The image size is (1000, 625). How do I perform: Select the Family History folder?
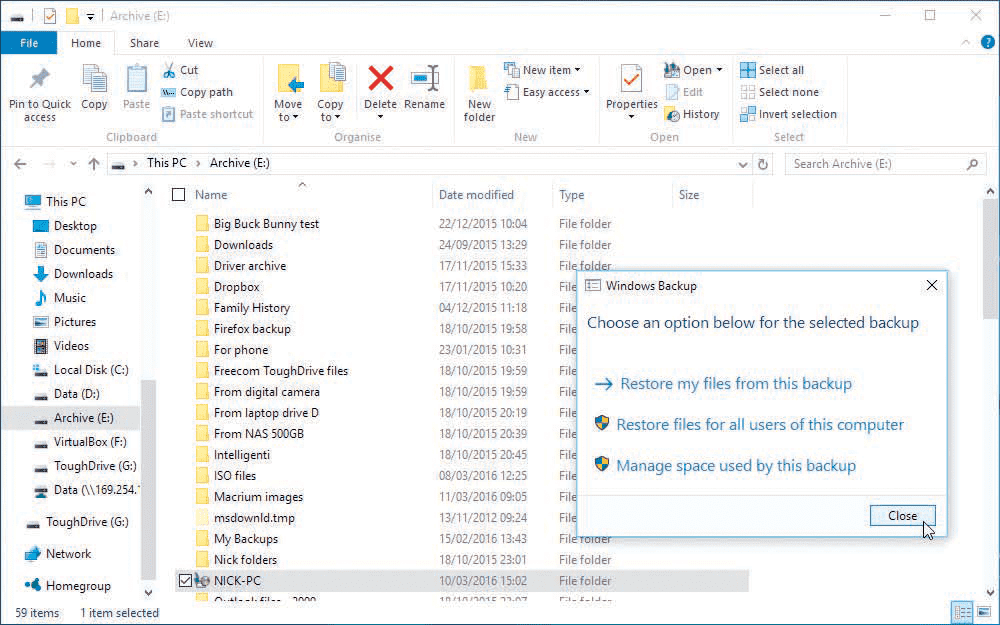tap(252, 307)
